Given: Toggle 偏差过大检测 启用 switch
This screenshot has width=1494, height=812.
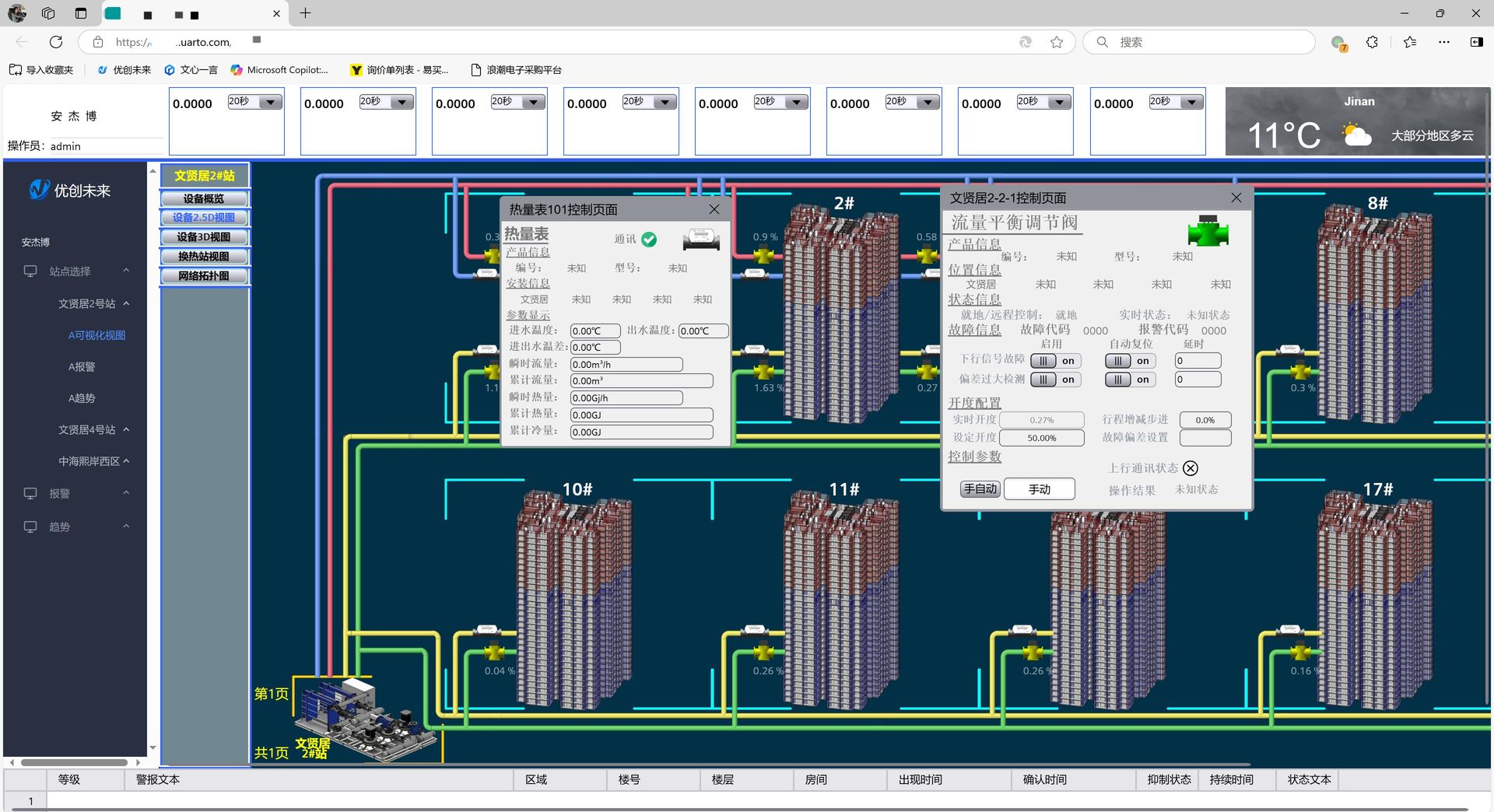Looking at the screenshot, I should click(1055, 380).
